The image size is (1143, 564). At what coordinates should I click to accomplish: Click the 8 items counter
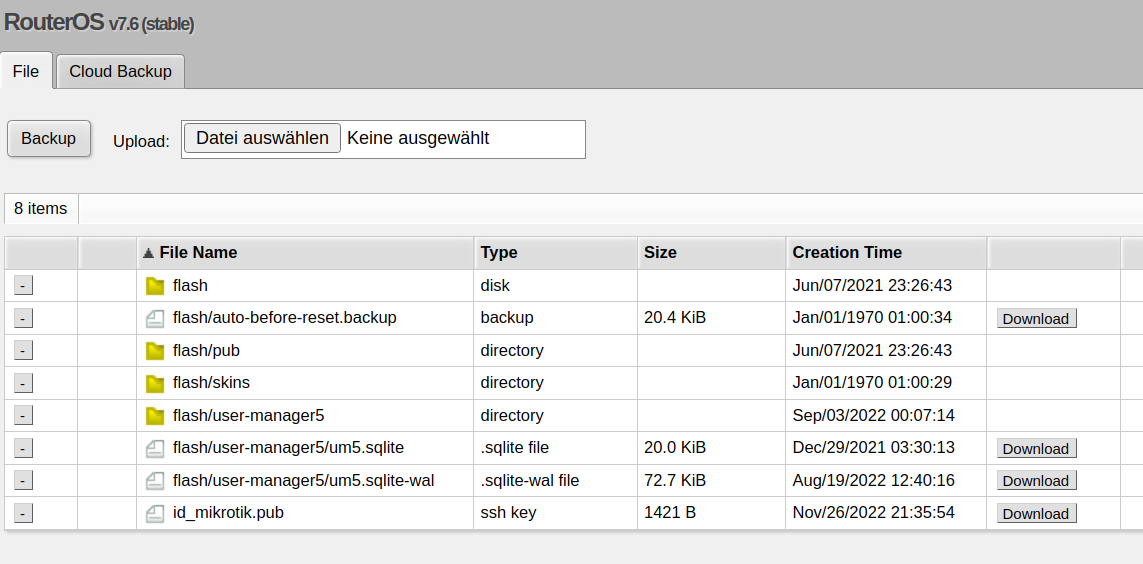click(41, 208)
